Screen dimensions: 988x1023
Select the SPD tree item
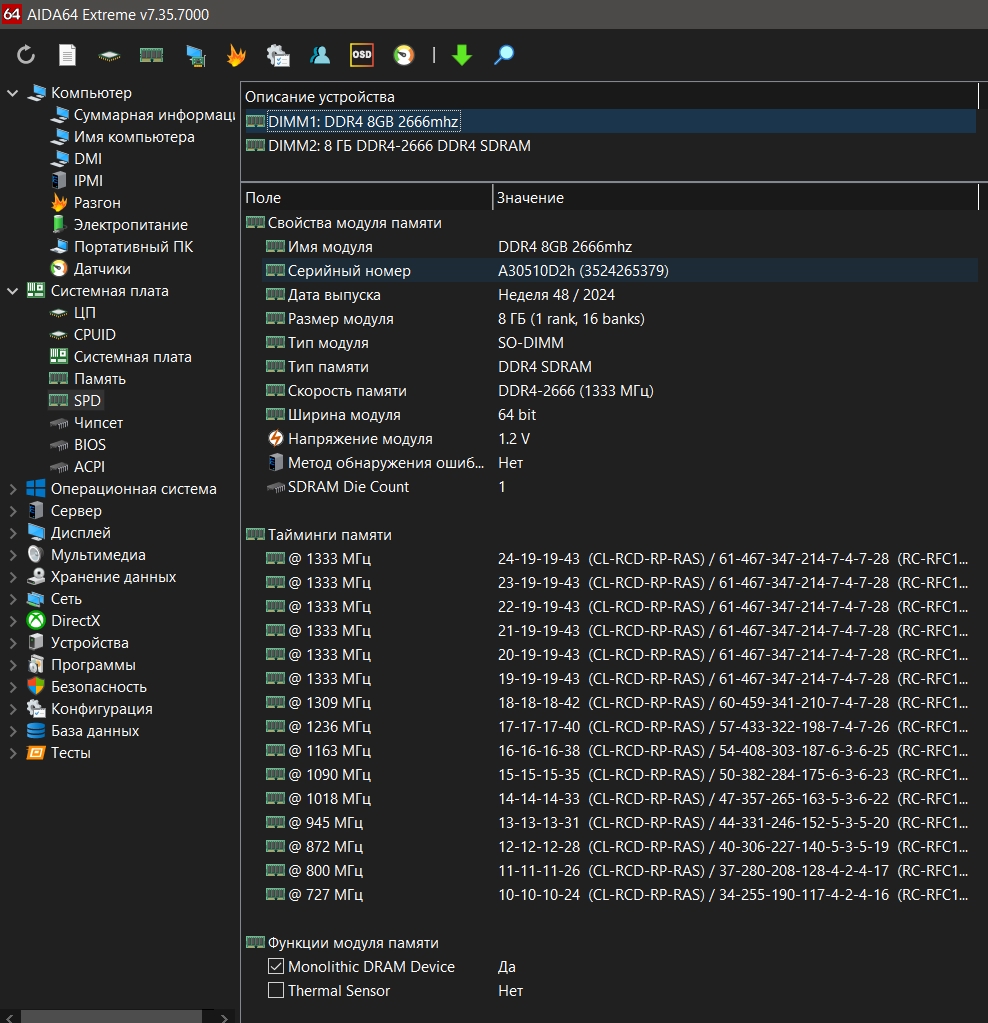click(87, 401)
